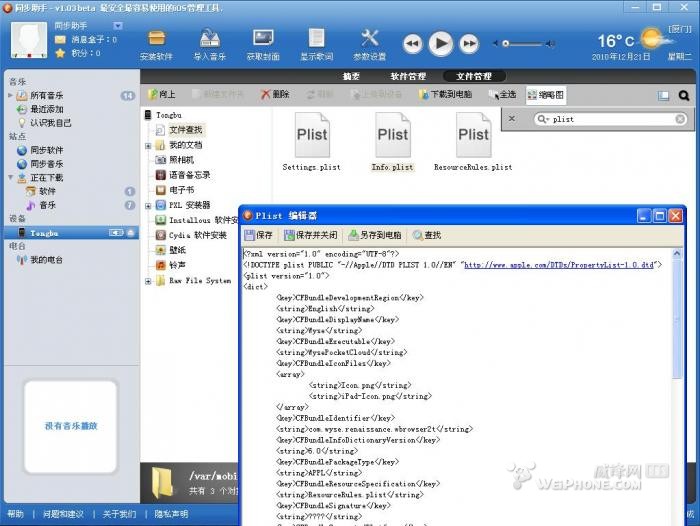Open 参数设置 settings tool icon

click(x=370, y=45)
